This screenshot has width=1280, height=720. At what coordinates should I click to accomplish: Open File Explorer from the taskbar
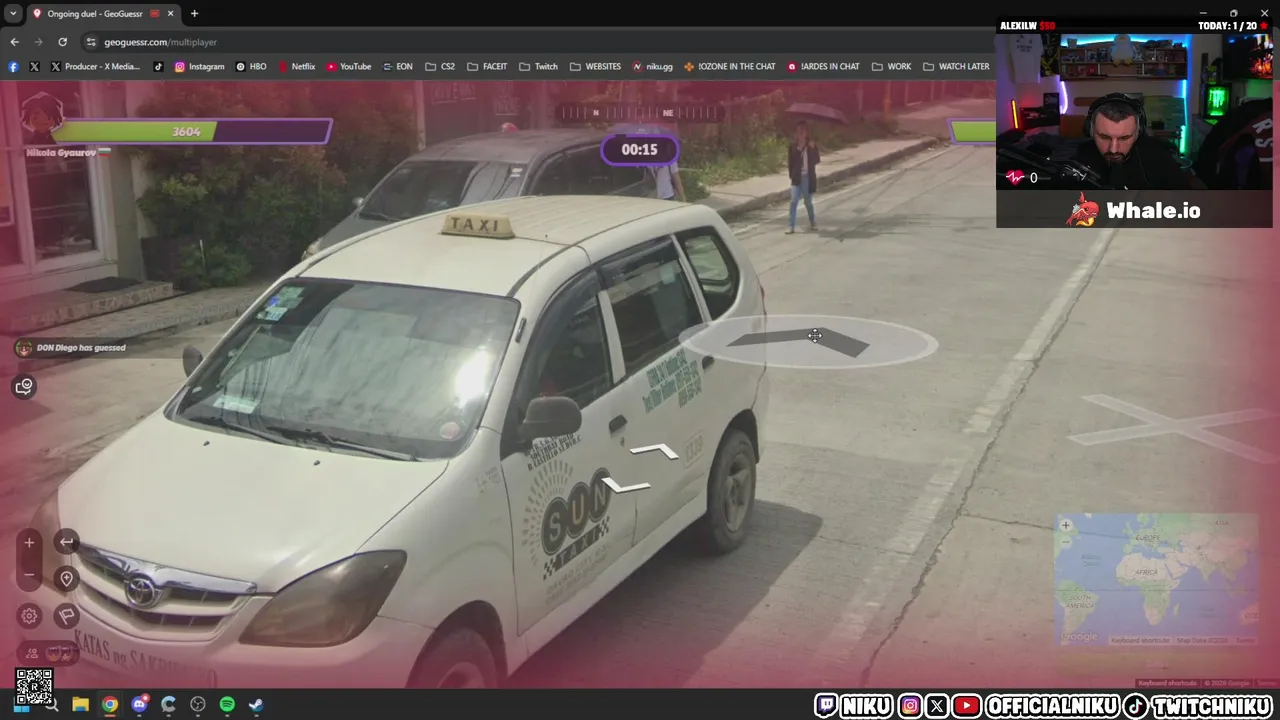pos(80,705)
